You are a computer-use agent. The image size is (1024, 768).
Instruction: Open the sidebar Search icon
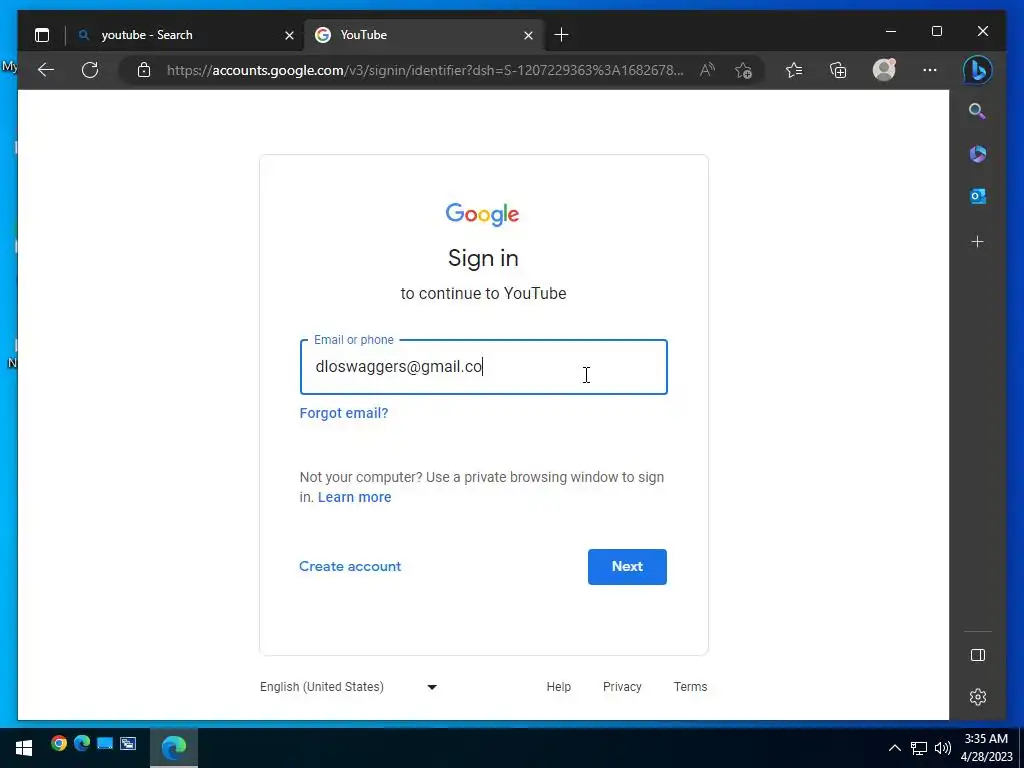coord(977,111)
